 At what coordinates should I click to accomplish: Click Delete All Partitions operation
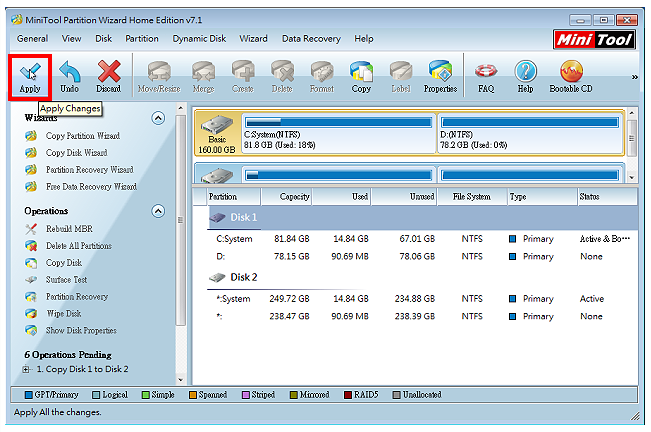[x=78, y=246]
